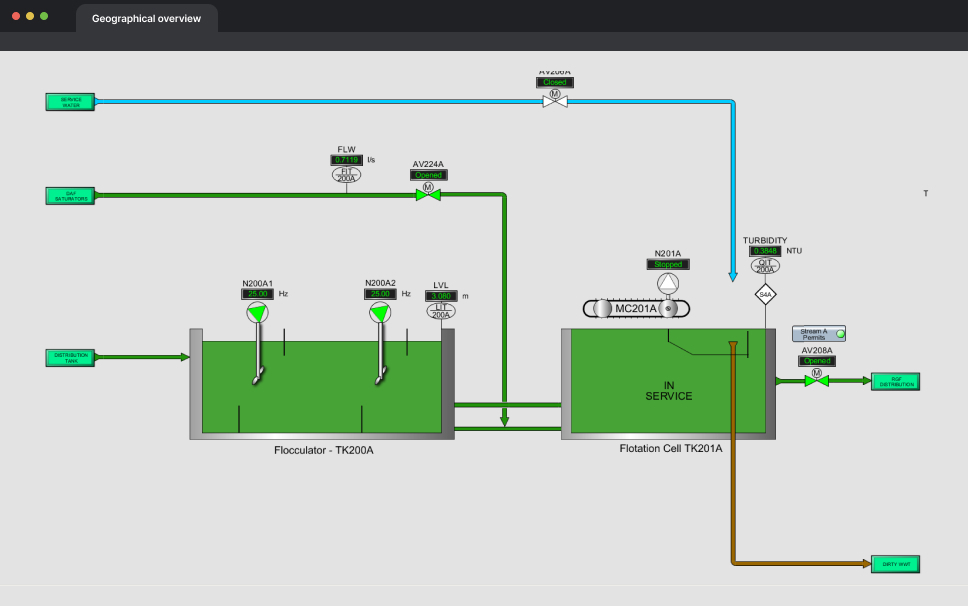Open the FLW flow value readout

coord(346,159)
